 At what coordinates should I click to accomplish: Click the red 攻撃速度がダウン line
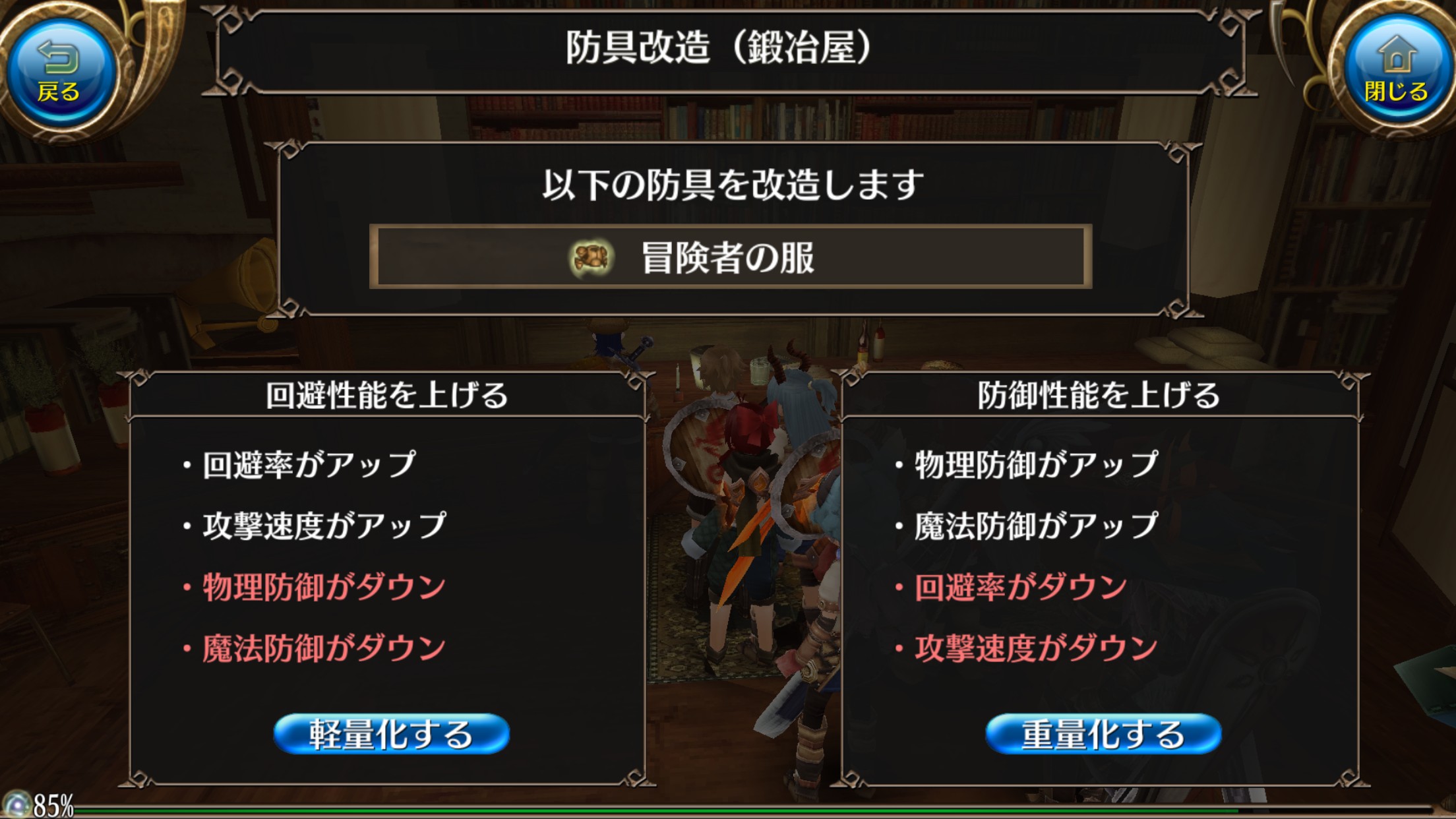(x=1027, y=648)
